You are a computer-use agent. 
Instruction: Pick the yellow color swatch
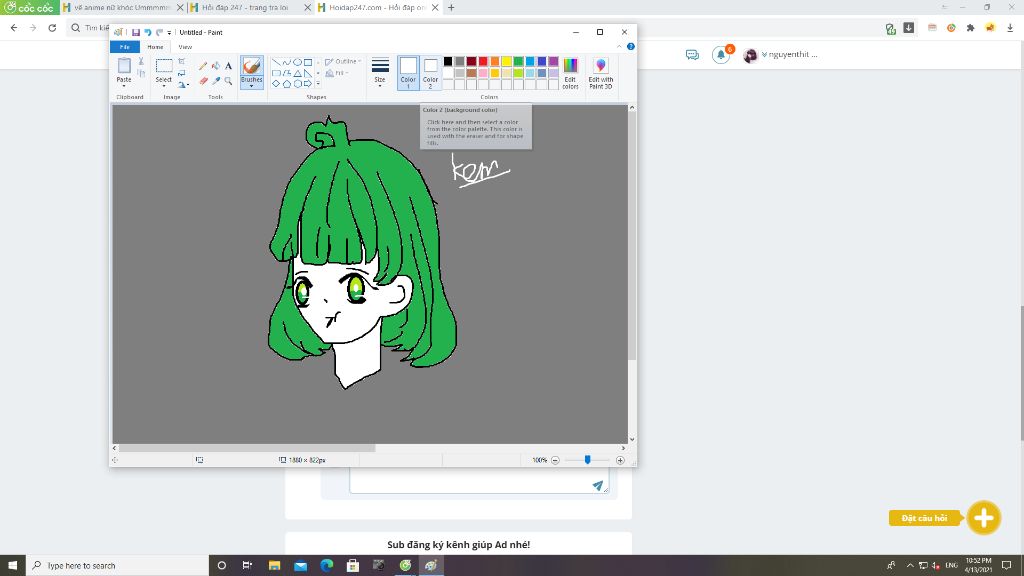[x=507, y=61]
